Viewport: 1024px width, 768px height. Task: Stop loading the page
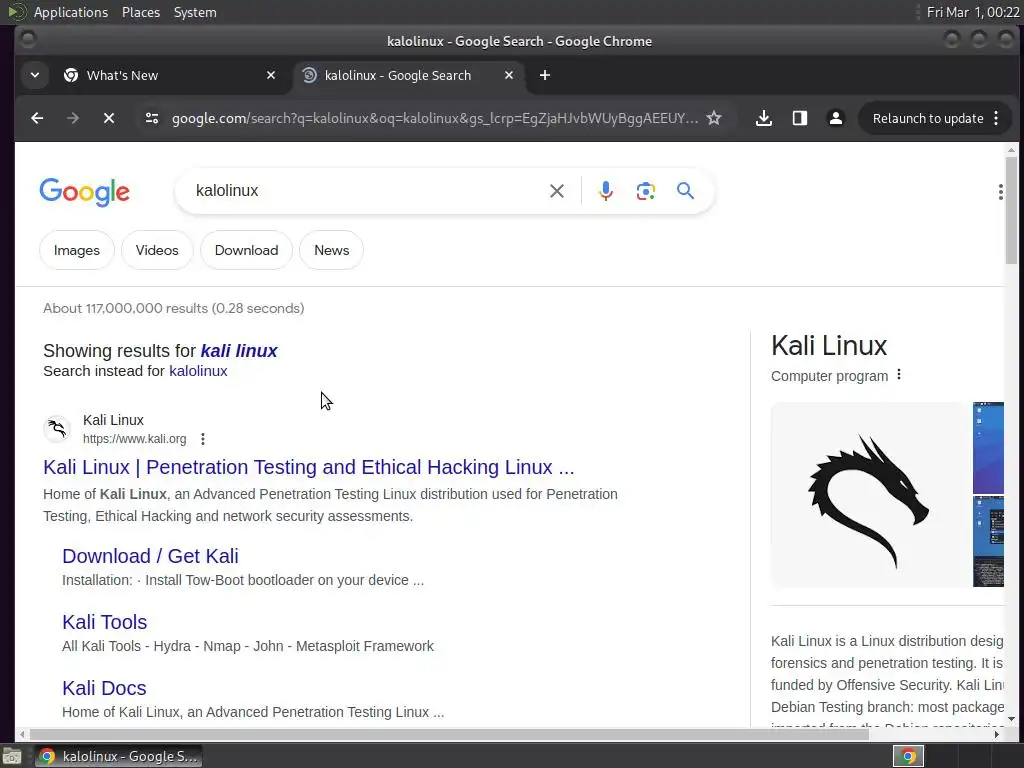pos(109,118)
